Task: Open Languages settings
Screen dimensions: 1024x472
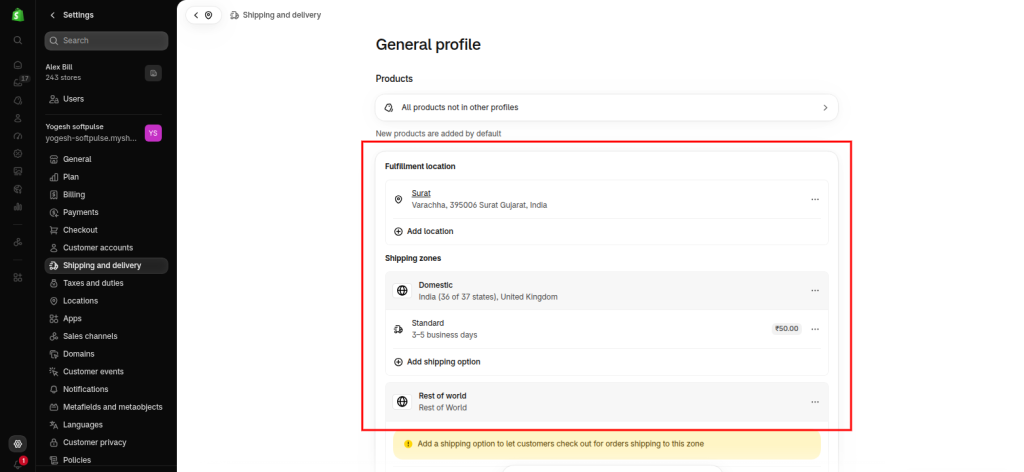Action: click(x=106, y=425)
